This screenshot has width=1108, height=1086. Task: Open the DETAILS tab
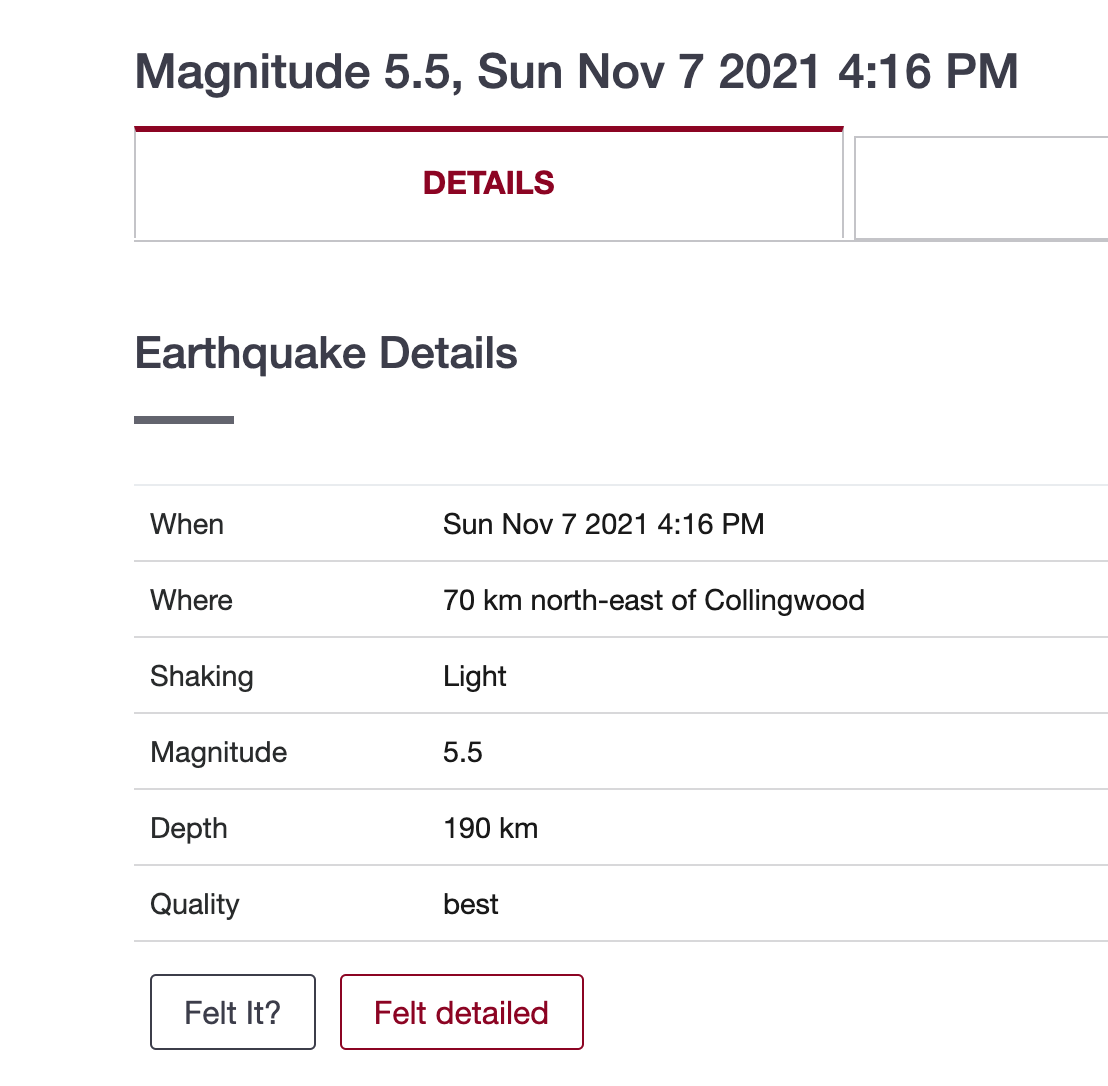(488, 183)
